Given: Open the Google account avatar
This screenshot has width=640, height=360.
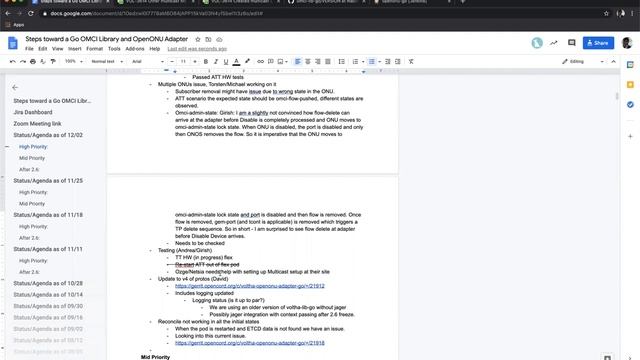Looking at the screenshot, I should [627, 43].
